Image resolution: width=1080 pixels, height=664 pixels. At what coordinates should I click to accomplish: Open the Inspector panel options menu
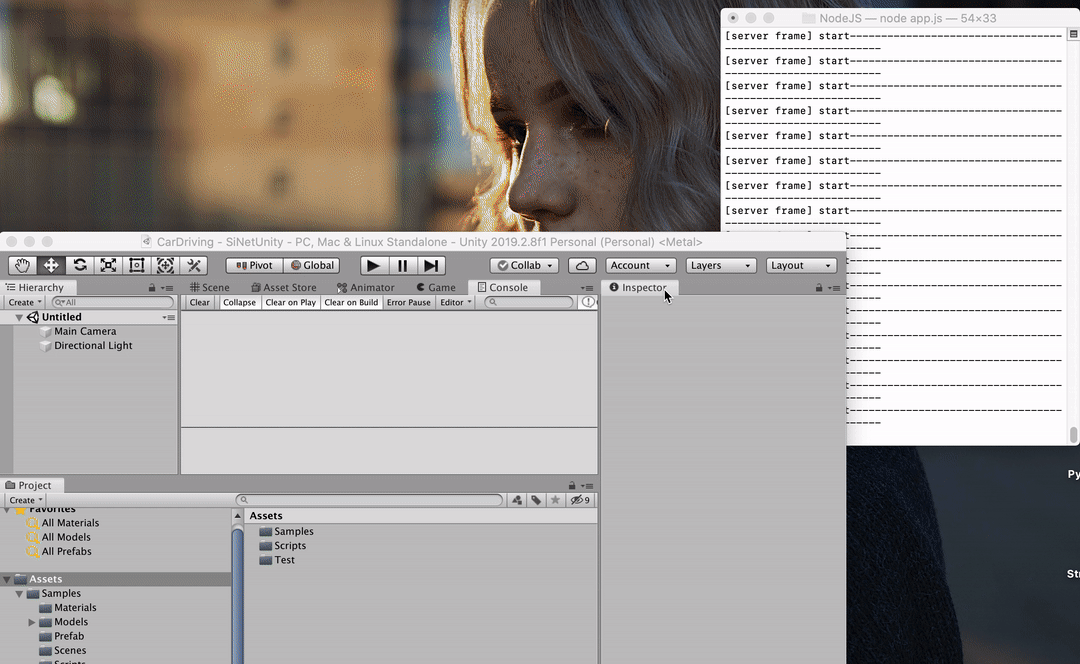coord(834,288)
